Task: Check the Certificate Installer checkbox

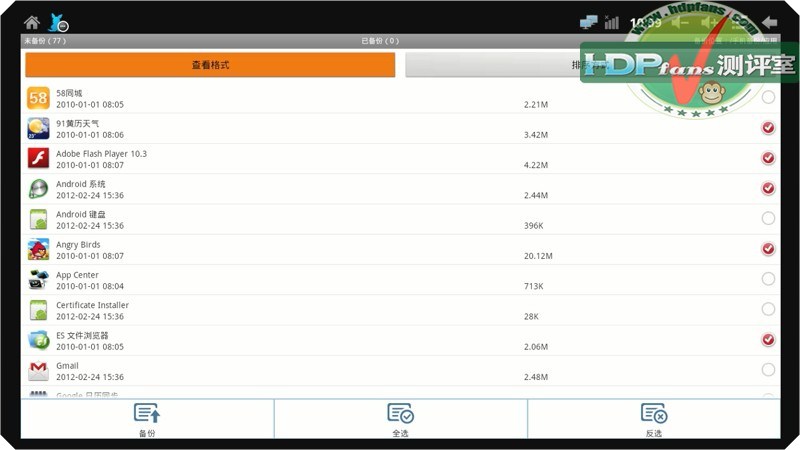Action: click(x=768, y=309)
